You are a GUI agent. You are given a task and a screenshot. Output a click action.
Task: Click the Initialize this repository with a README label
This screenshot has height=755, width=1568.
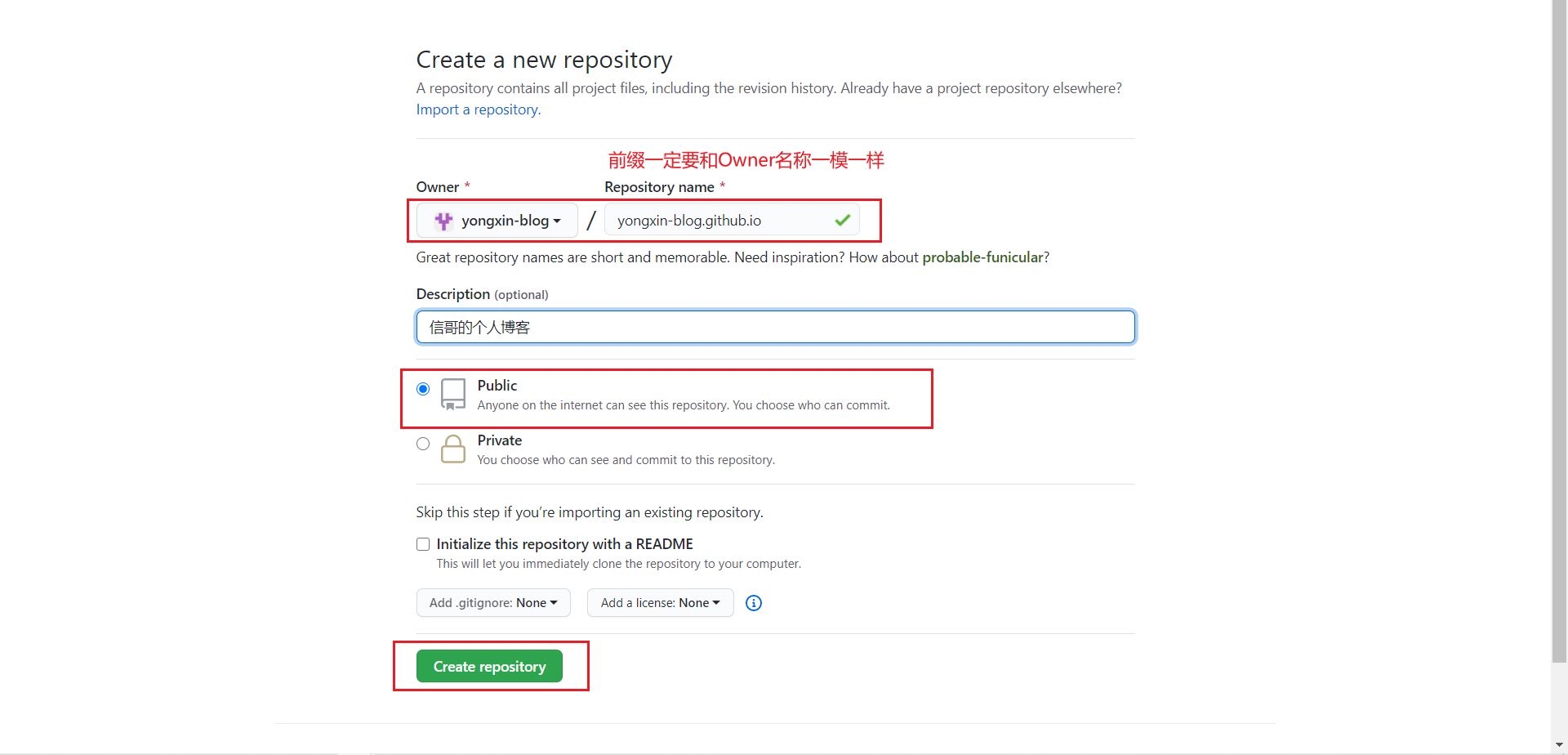pos(565,544)
